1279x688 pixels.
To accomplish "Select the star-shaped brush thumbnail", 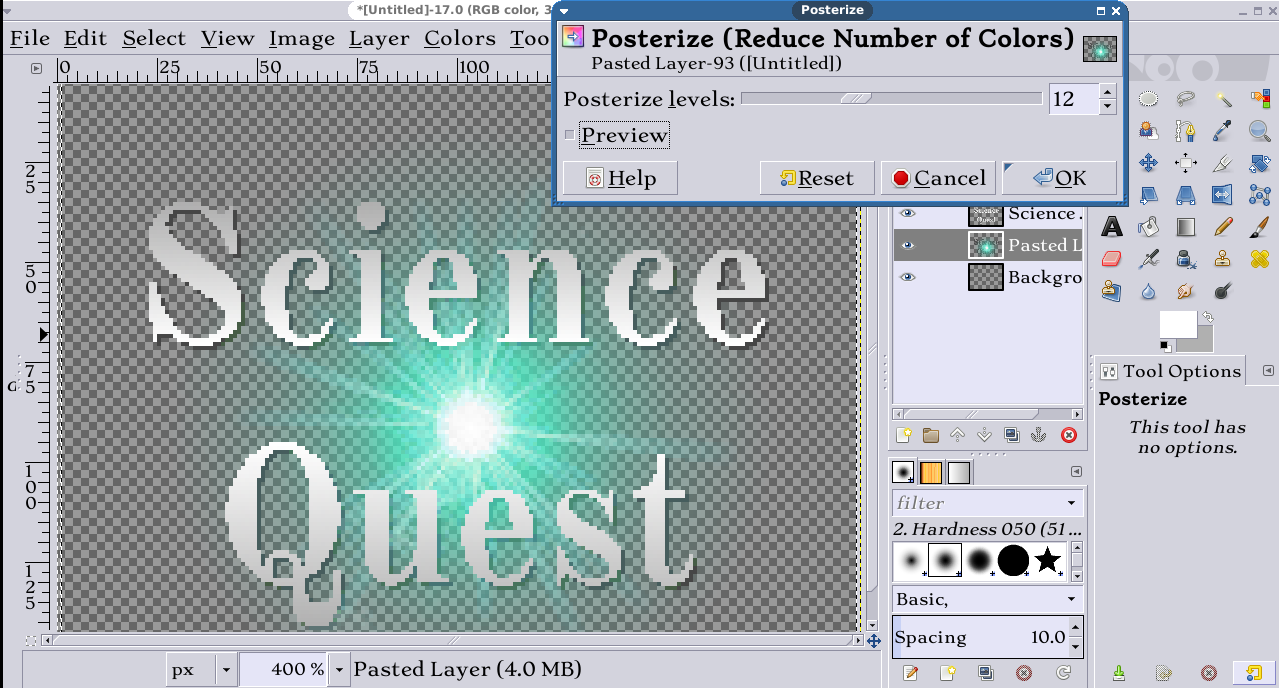I will click(x=1048, y=562).
